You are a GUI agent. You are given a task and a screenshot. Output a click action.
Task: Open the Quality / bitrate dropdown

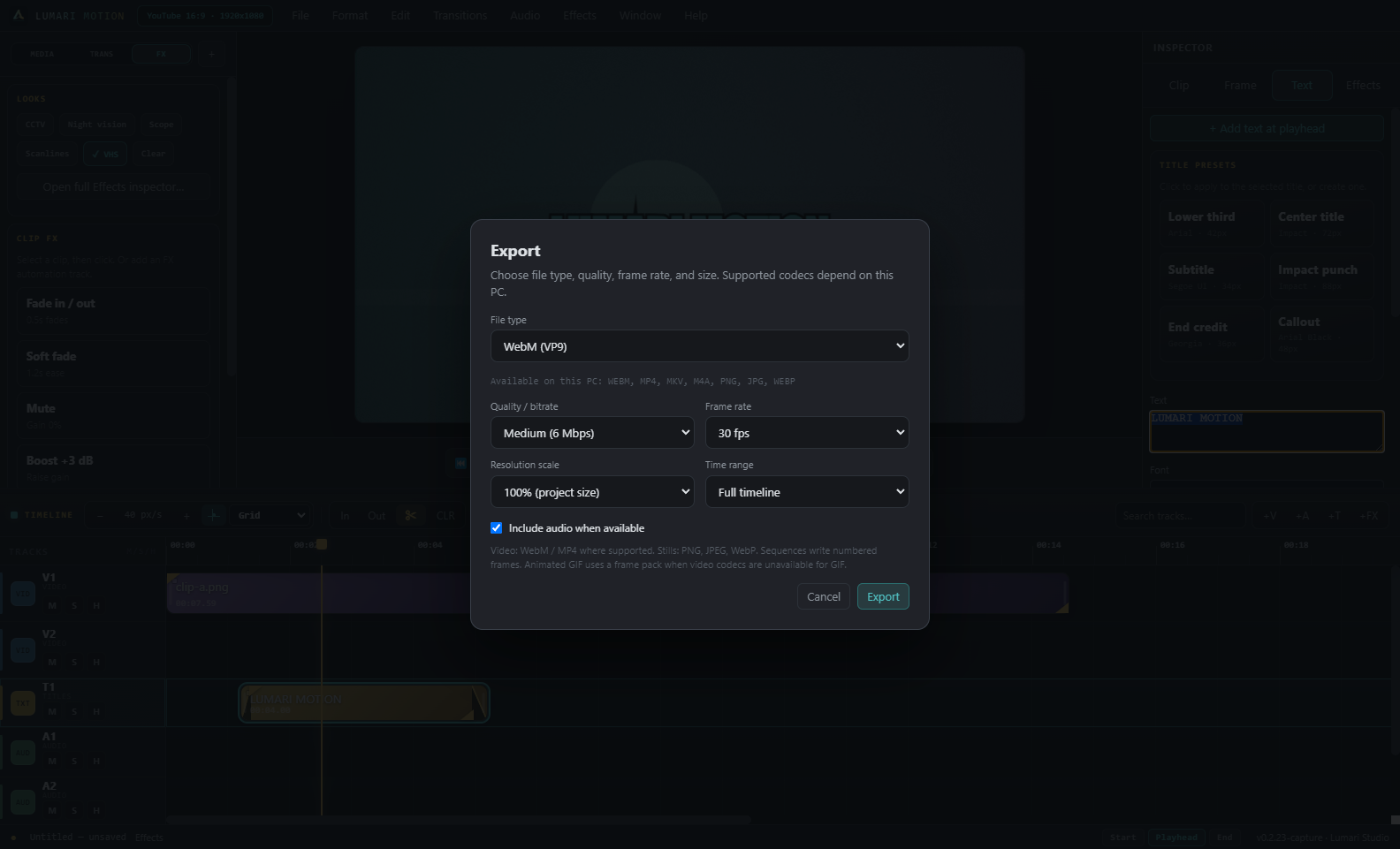point(592,433)
